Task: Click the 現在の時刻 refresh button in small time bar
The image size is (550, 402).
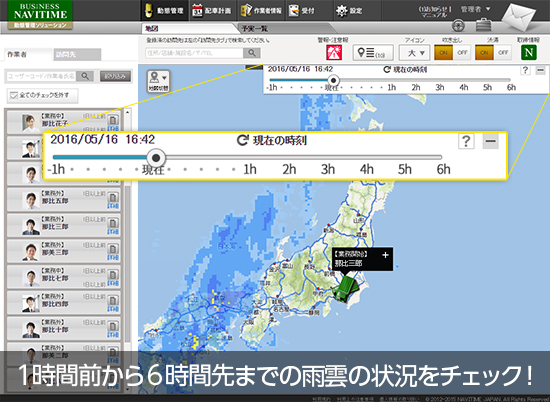Action: tap(405, 69)
